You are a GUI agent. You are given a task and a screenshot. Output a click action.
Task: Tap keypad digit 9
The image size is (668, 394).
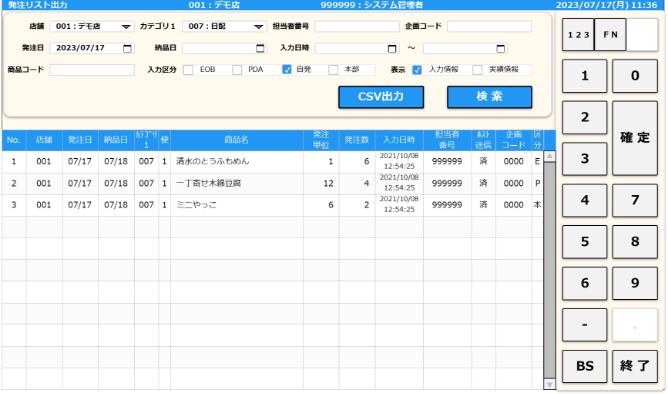point(635,283)
